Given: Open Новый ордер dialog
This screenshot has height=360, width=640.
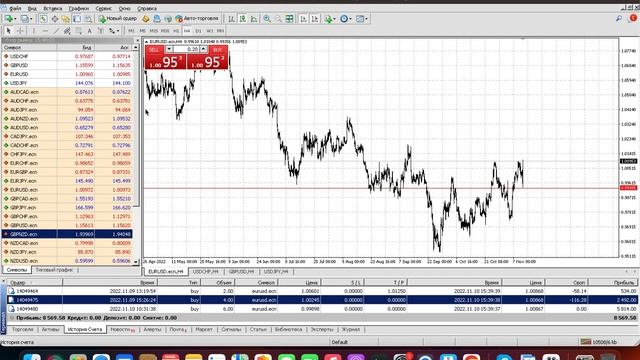Looking at the screenshot, I should [x=118, y=19].
